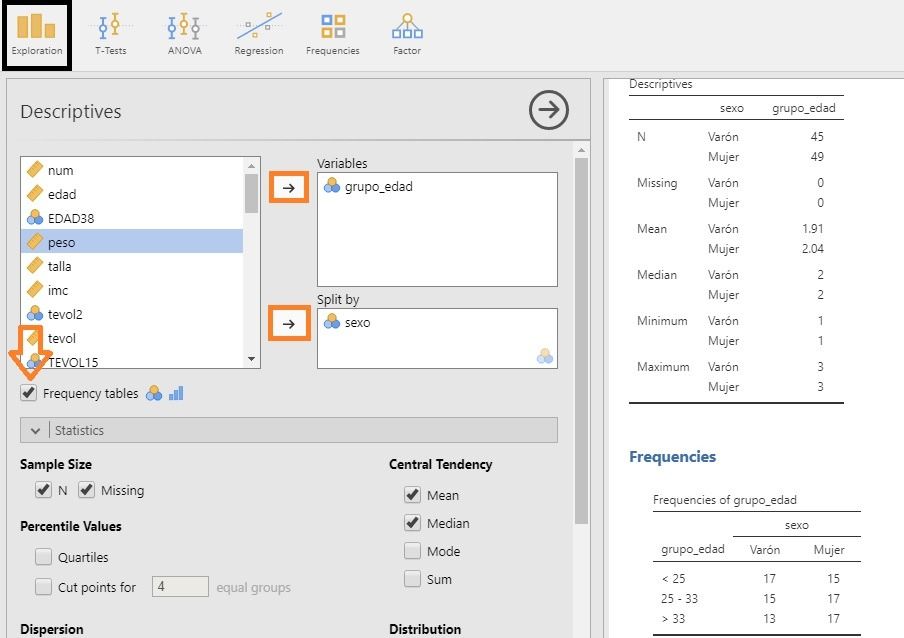Click arrow button to move variable into Split by

289,324
